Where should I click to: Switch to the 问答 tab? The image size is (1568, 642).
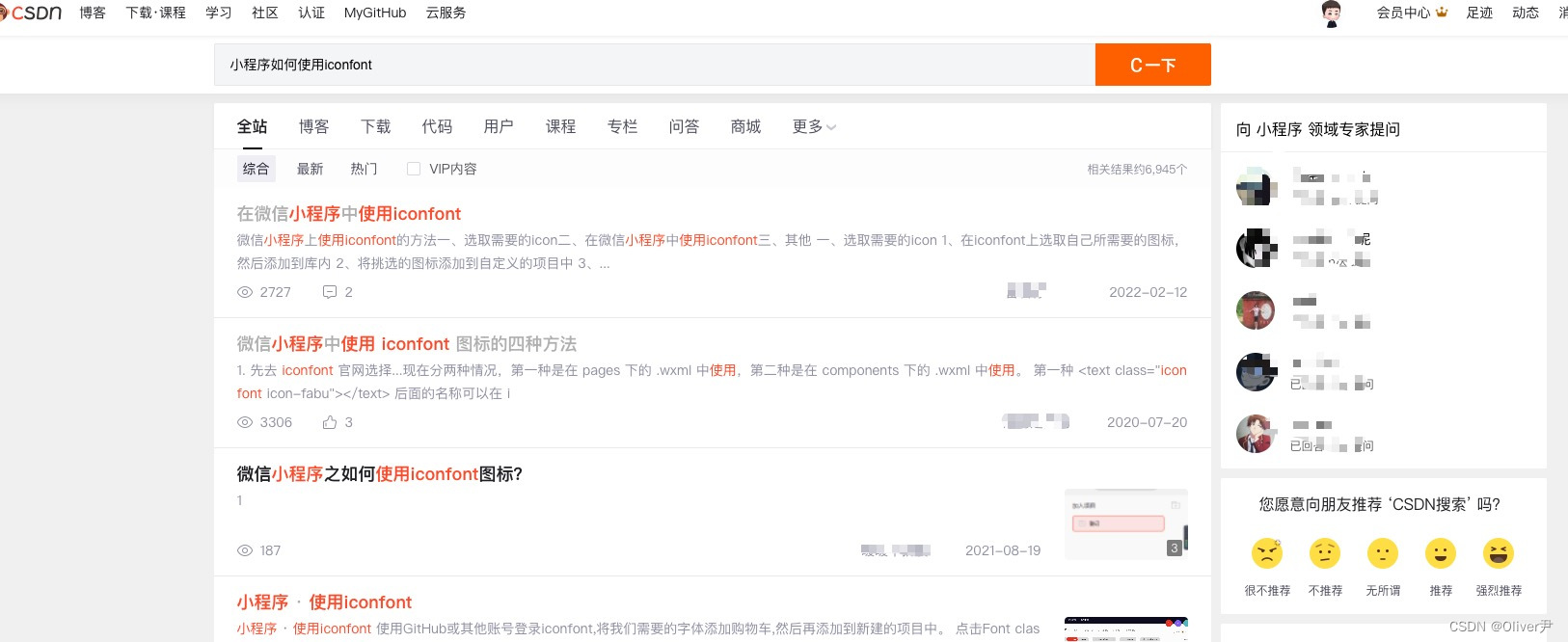point(685,126)
